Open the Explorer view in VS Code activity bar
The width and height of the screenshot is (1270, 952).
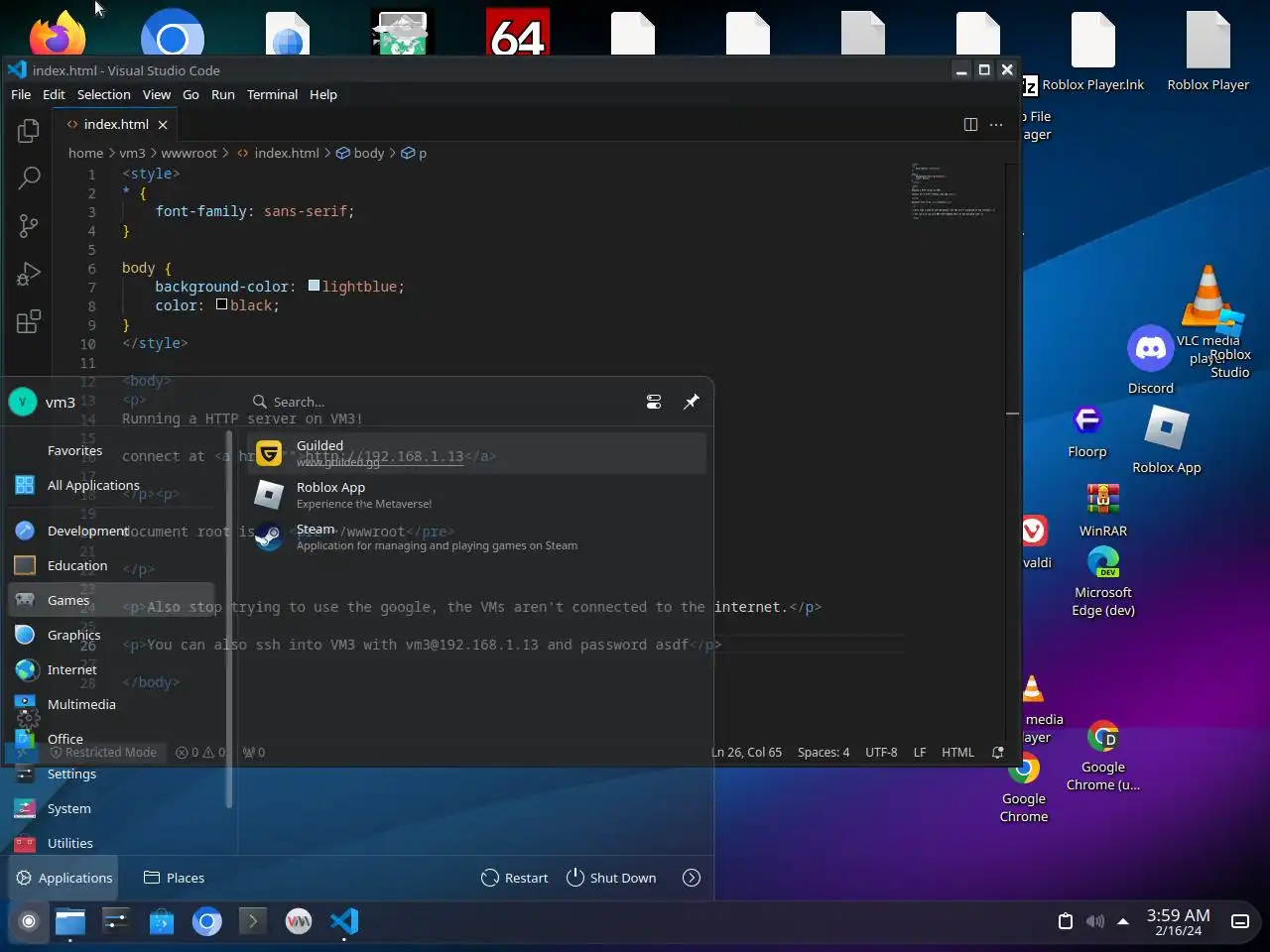click(x=29, y=131)
